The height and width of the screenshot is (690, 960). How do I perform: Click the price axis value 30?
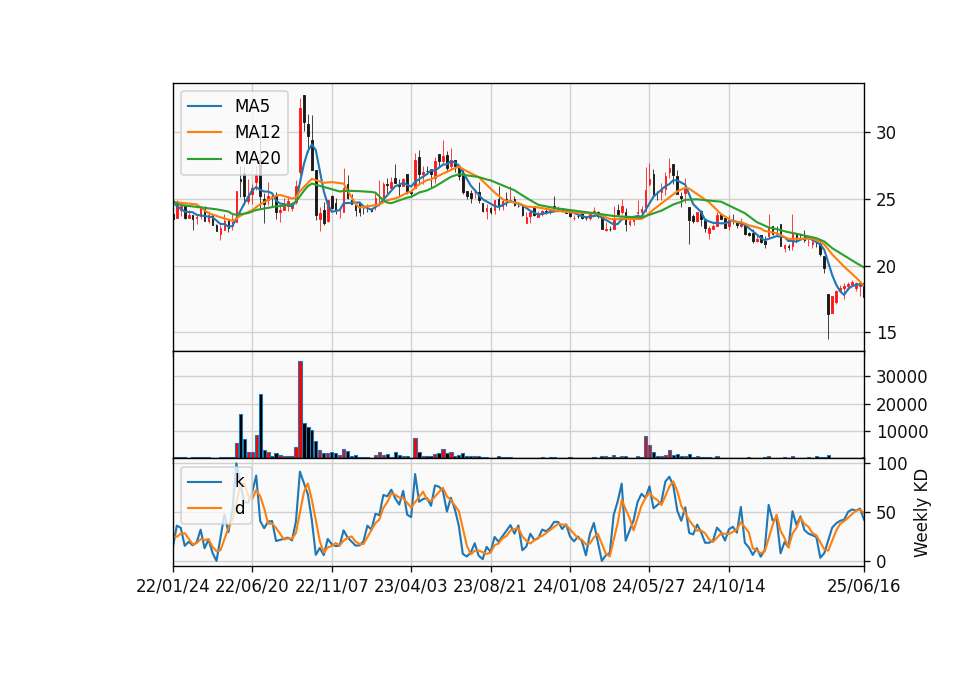pyautogui.click(x=886, y=133)
